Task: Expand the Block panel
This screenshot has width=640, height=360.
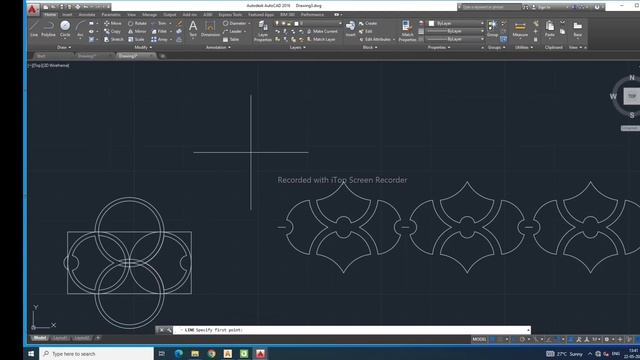Action: (x=370, y=47)
